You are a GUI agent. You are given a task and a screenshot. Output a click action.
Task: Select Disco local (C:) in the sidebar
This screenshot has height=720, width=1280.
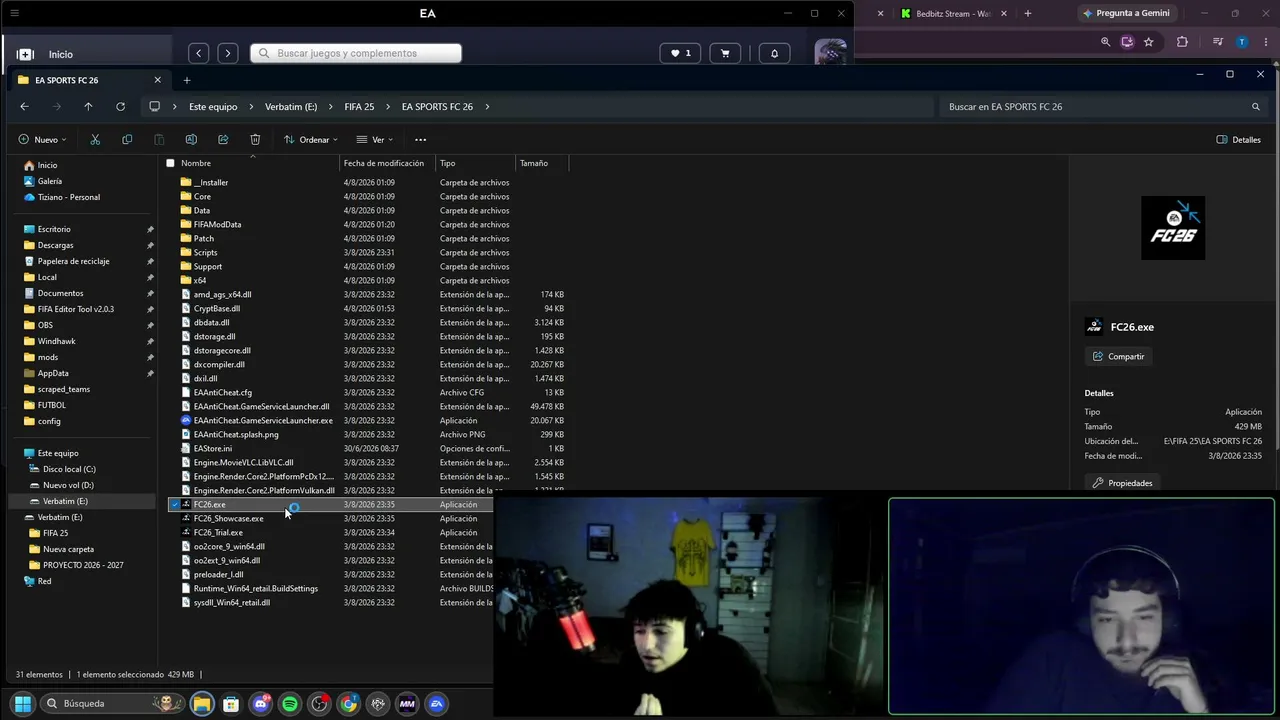pyautogui.click(x=69, y=469)
